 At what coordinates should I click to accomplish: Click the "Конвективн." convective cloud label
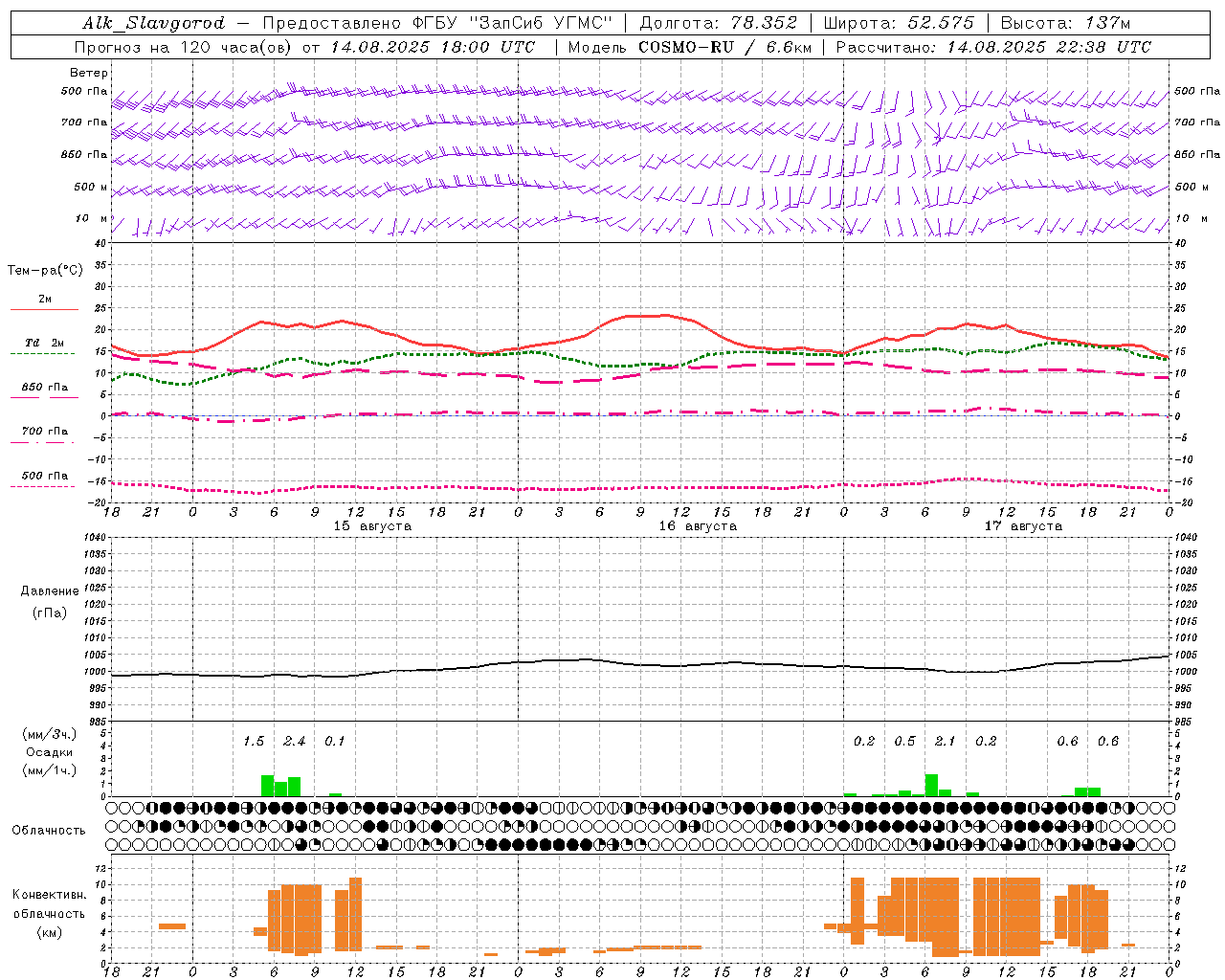pos(50,895)
